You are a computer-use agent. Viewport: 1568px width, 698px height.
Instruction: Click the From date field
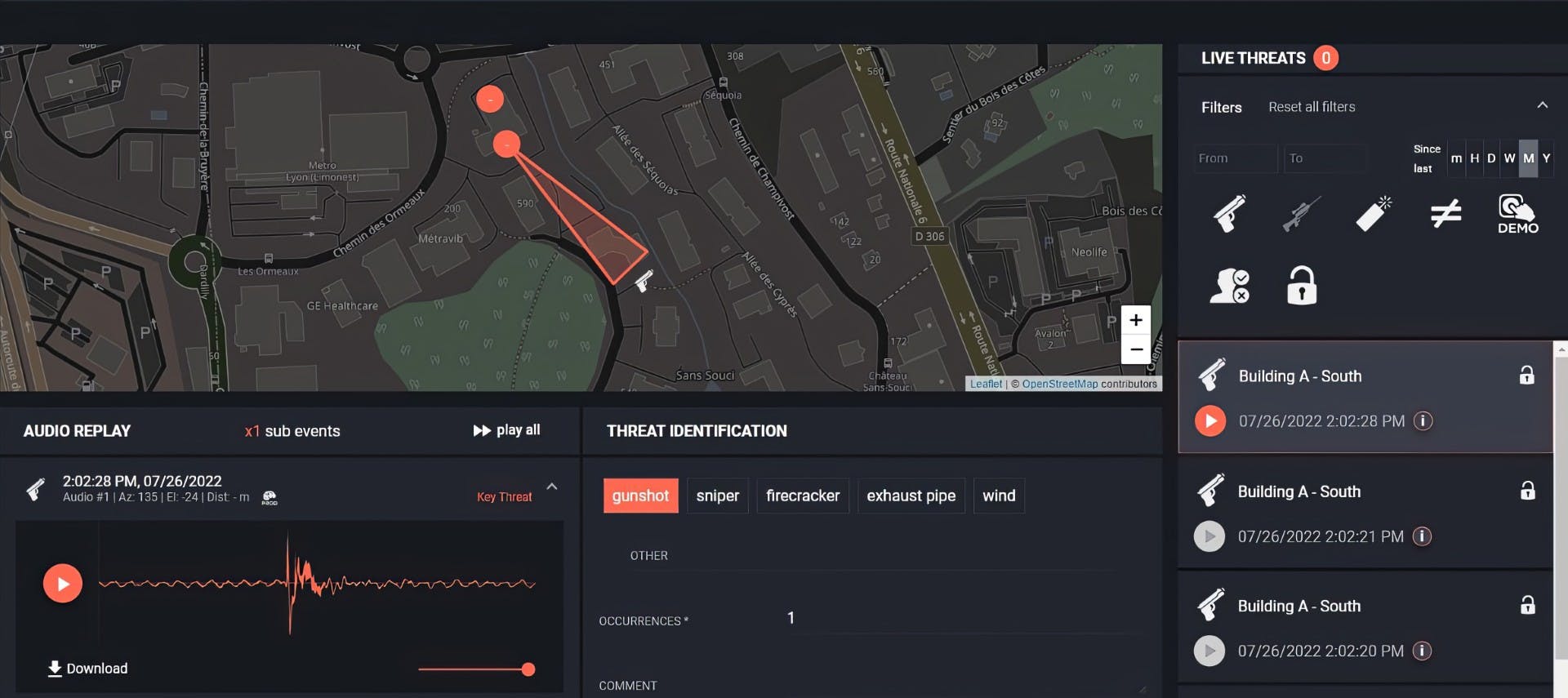click(1235, 158)
